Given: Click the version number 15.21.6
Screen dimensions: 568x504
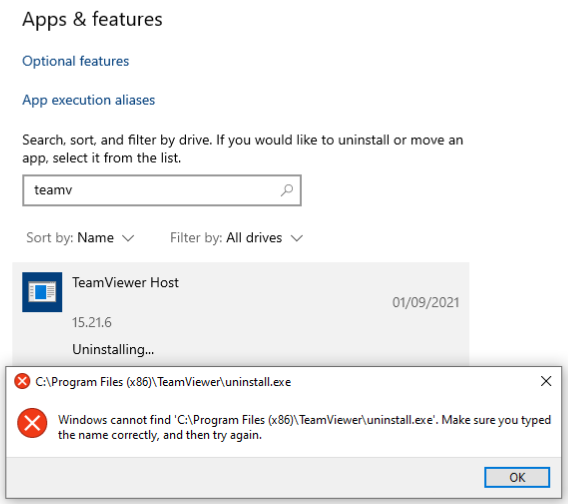Looking at the screenshot, I should (92, 322).
